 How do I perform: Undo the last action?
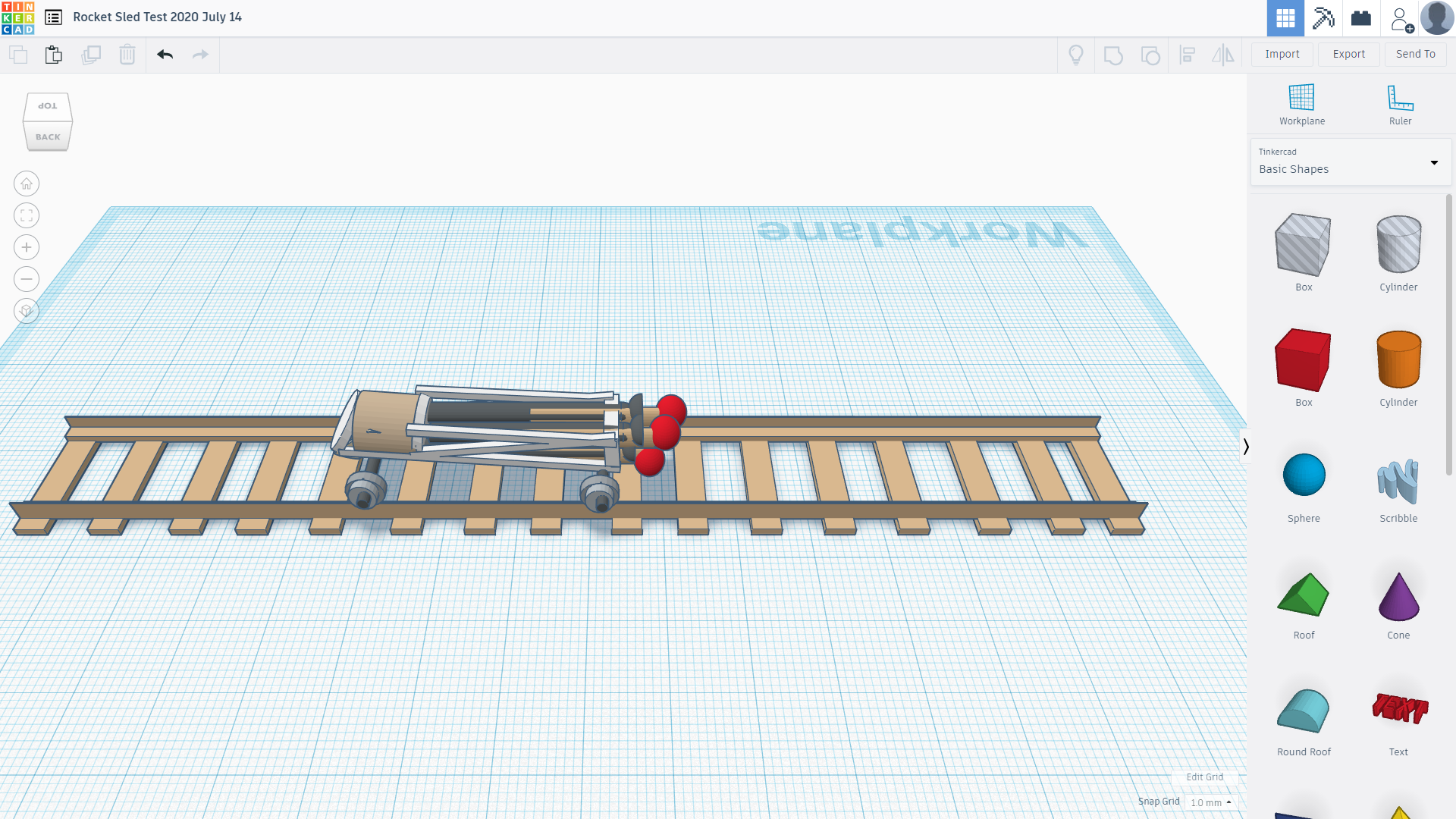click(x=165, y=55)
